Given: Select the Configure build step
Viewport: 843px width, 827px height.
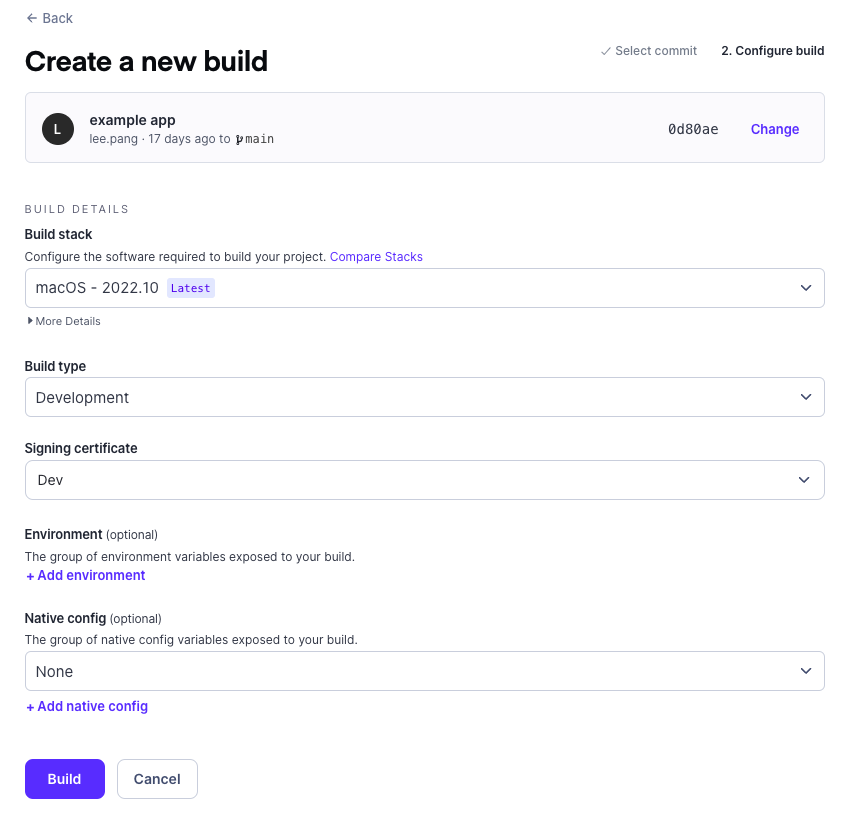Looking at the screenshot, I should [x=773, y=51].
